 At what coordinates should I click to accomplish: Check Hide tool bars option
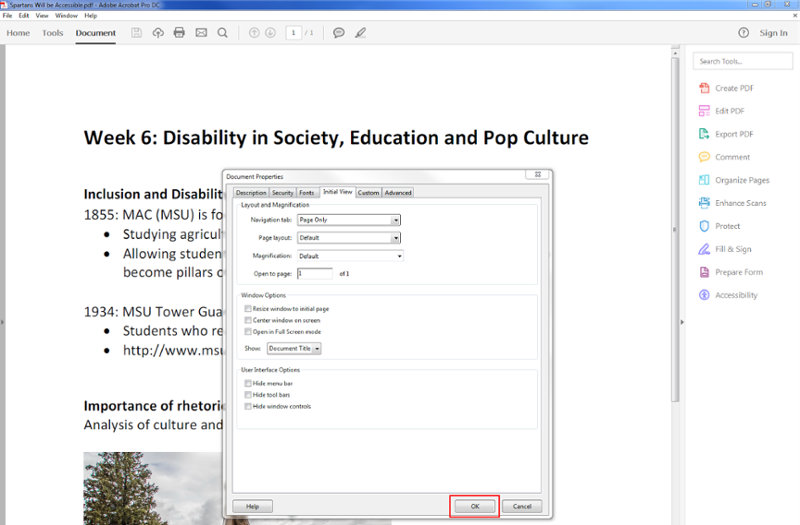coord(248,395)
